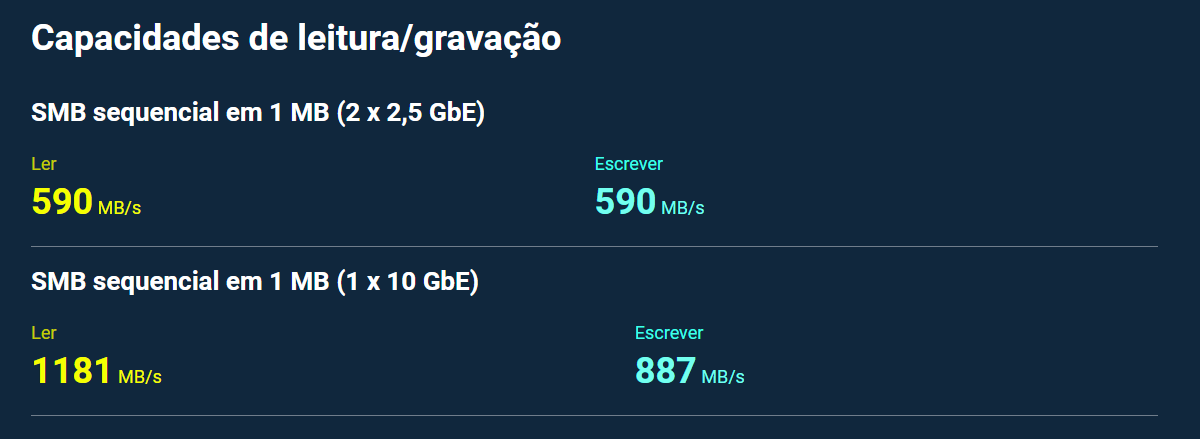Click the MB/s unit next to cyan 590
1200x439 pixels.
pyautogui.click(x=683, y=207)
